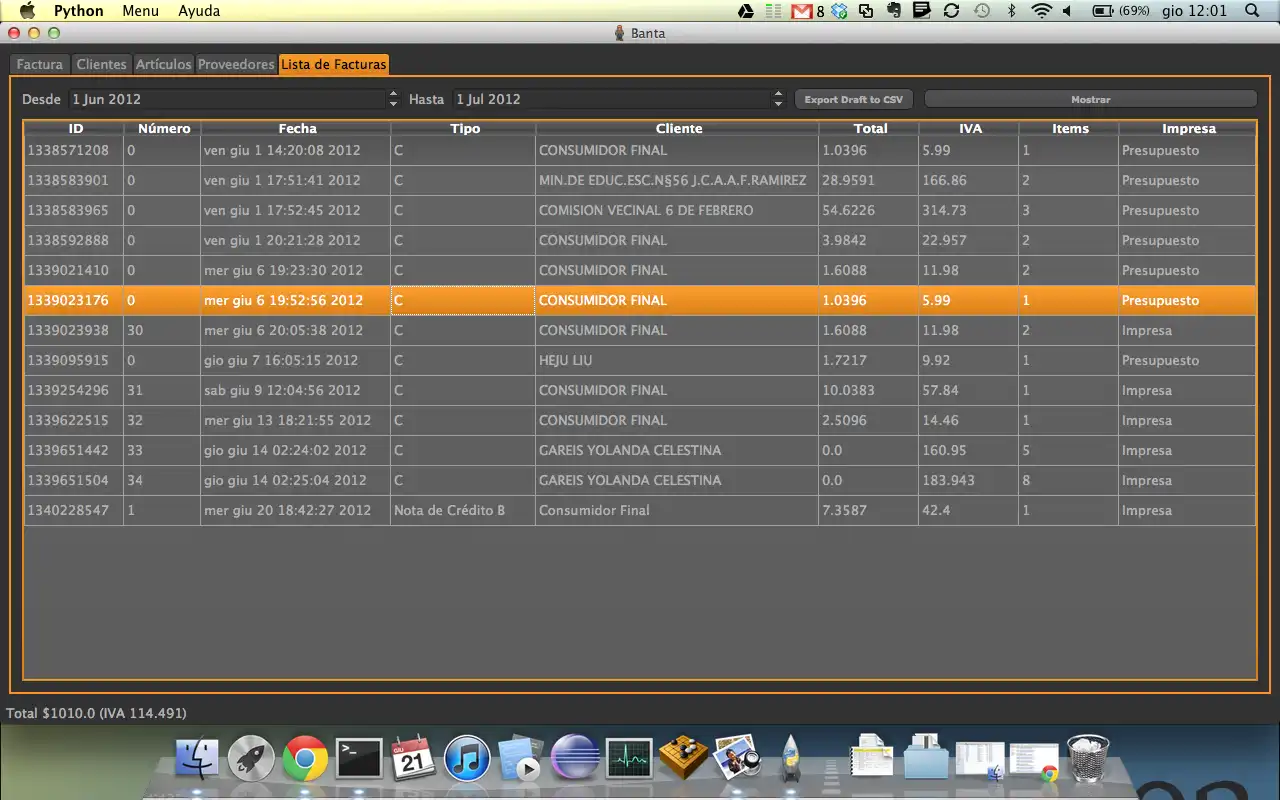This screenshot has width=1280, height=800.
Task: Launch Launchpad rocket icon in Dock
Action: pos(251,759)
